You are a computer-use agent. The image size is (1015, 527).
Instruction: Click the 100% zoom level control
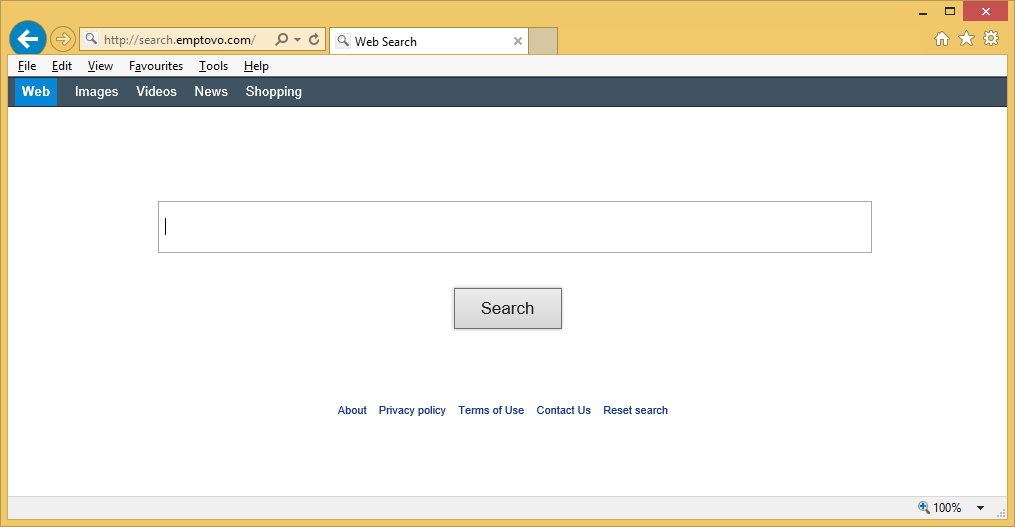click(x=940, y=508)
